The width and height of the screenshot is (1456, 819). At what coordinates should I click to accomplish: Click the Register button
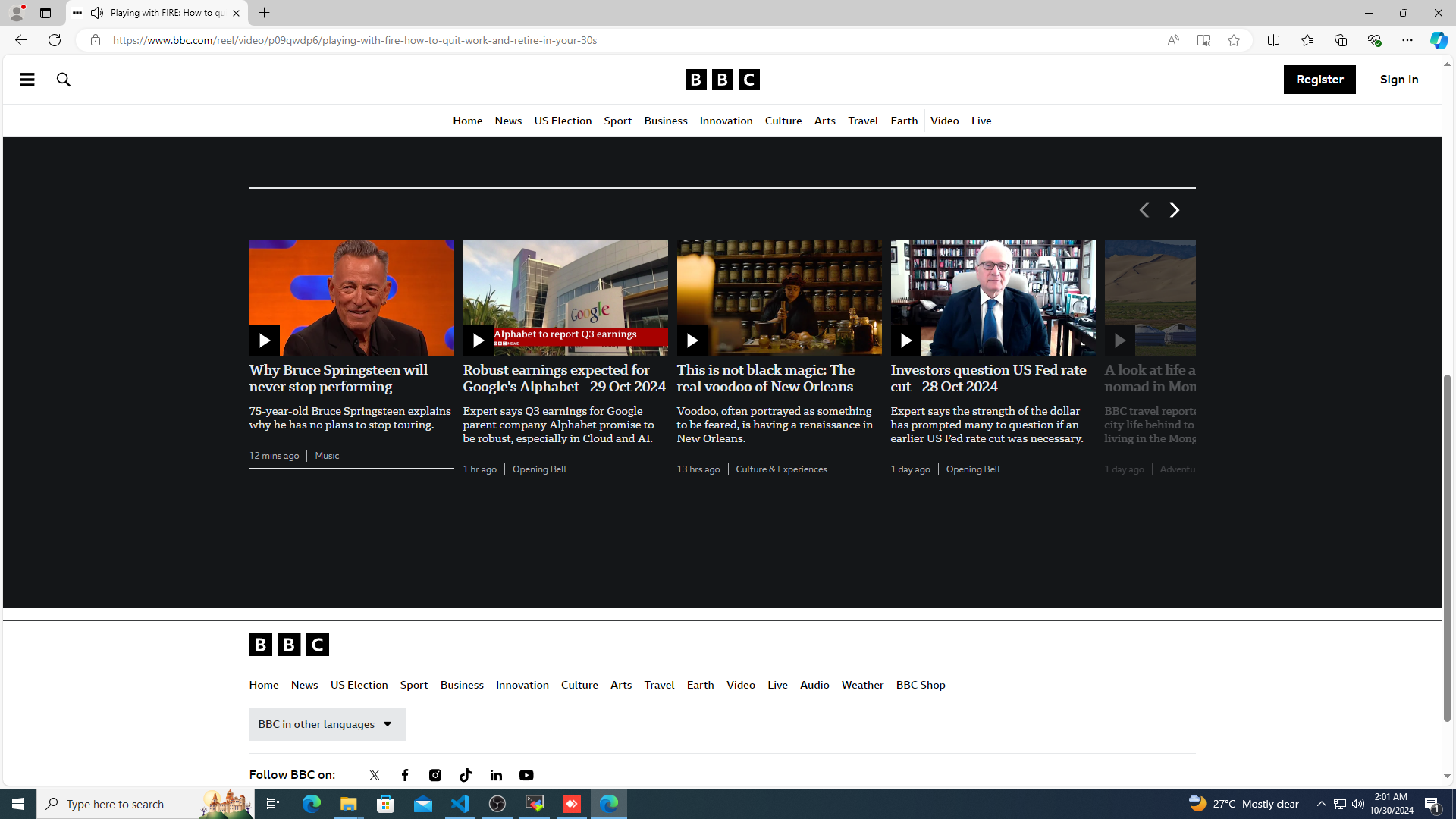1319,80
